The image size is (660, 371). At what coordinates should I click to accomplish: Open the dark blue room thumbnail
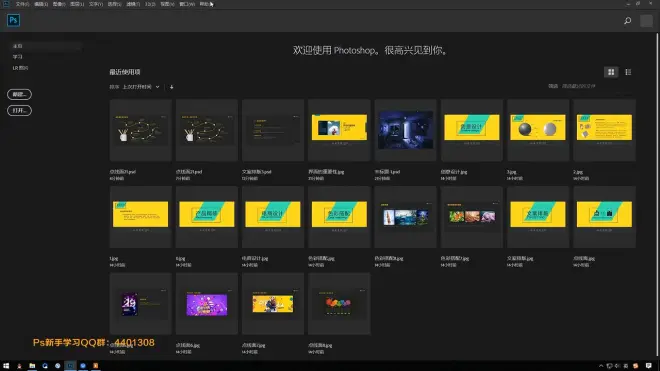405,130
